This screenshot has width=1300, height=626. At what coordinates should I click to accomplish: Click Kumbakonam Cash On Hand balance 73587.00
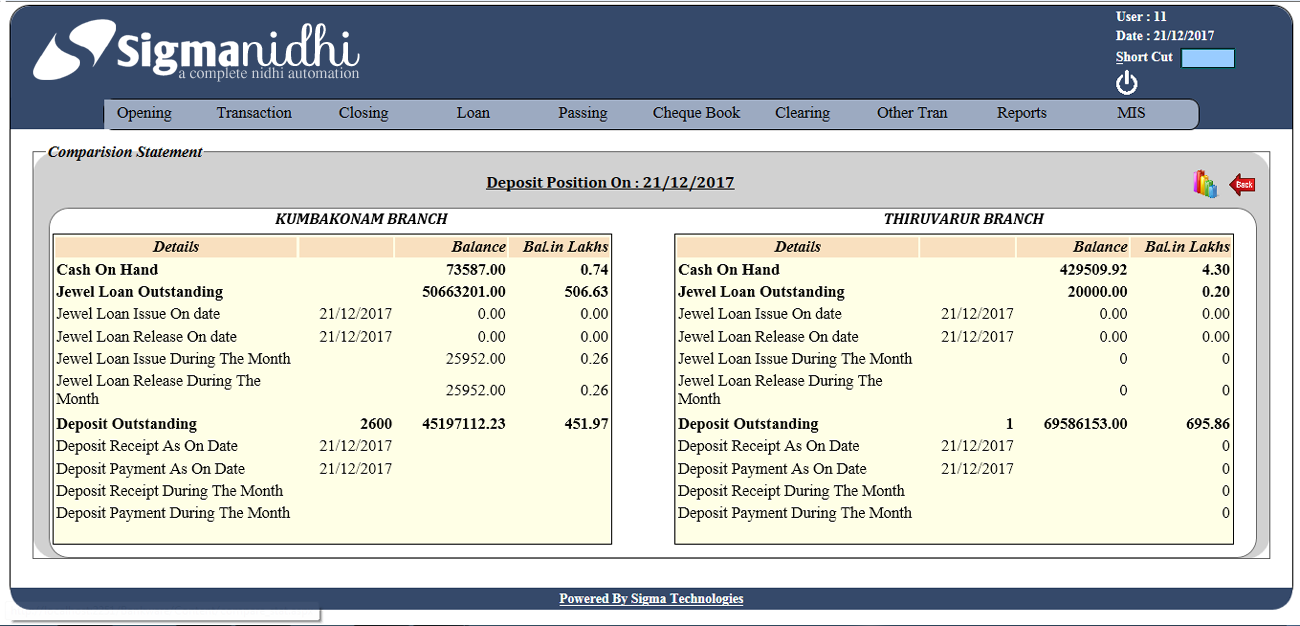coord(476,270)
